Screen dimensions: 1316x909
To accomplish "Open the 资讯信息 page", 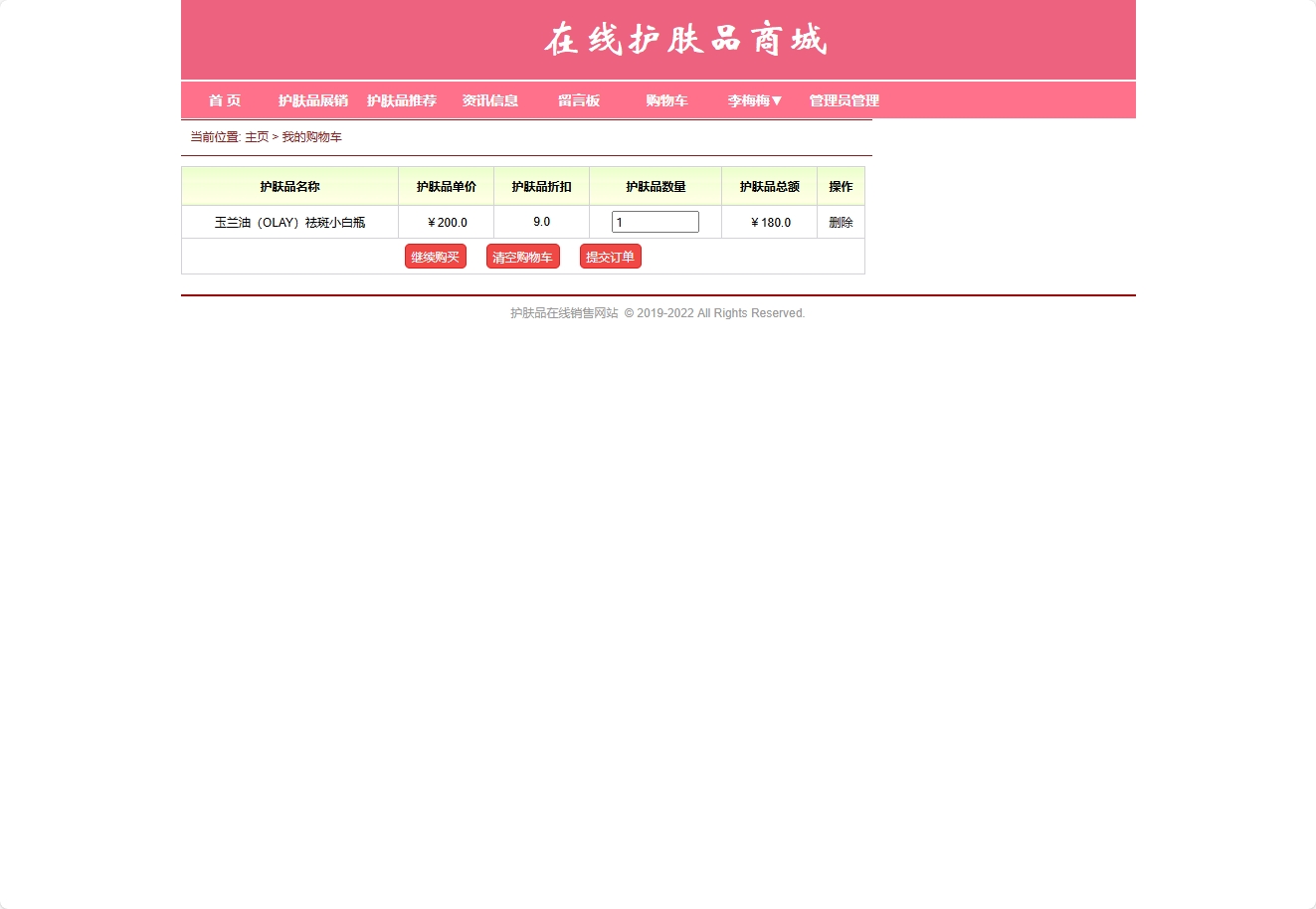I will (x=489, y=100).
